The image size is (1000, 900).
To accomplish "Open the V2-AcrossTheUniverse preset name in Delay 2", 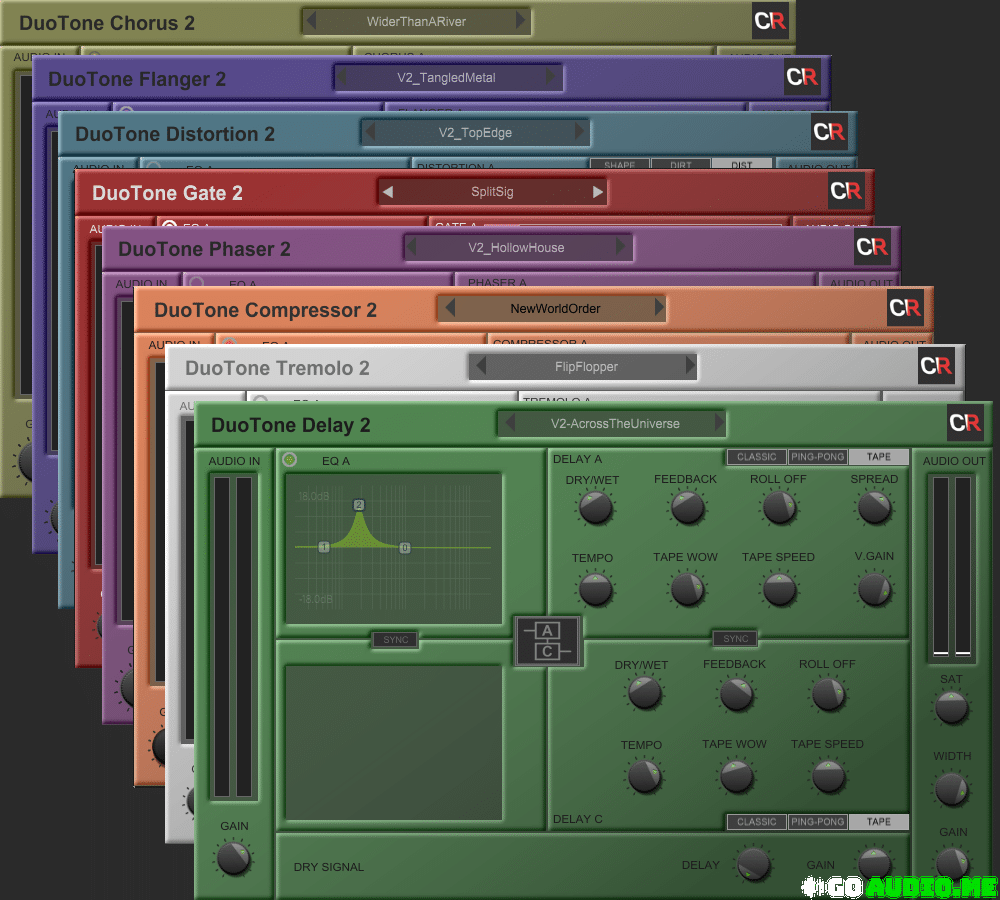I will pyautogui.click(x=615, y=424).
